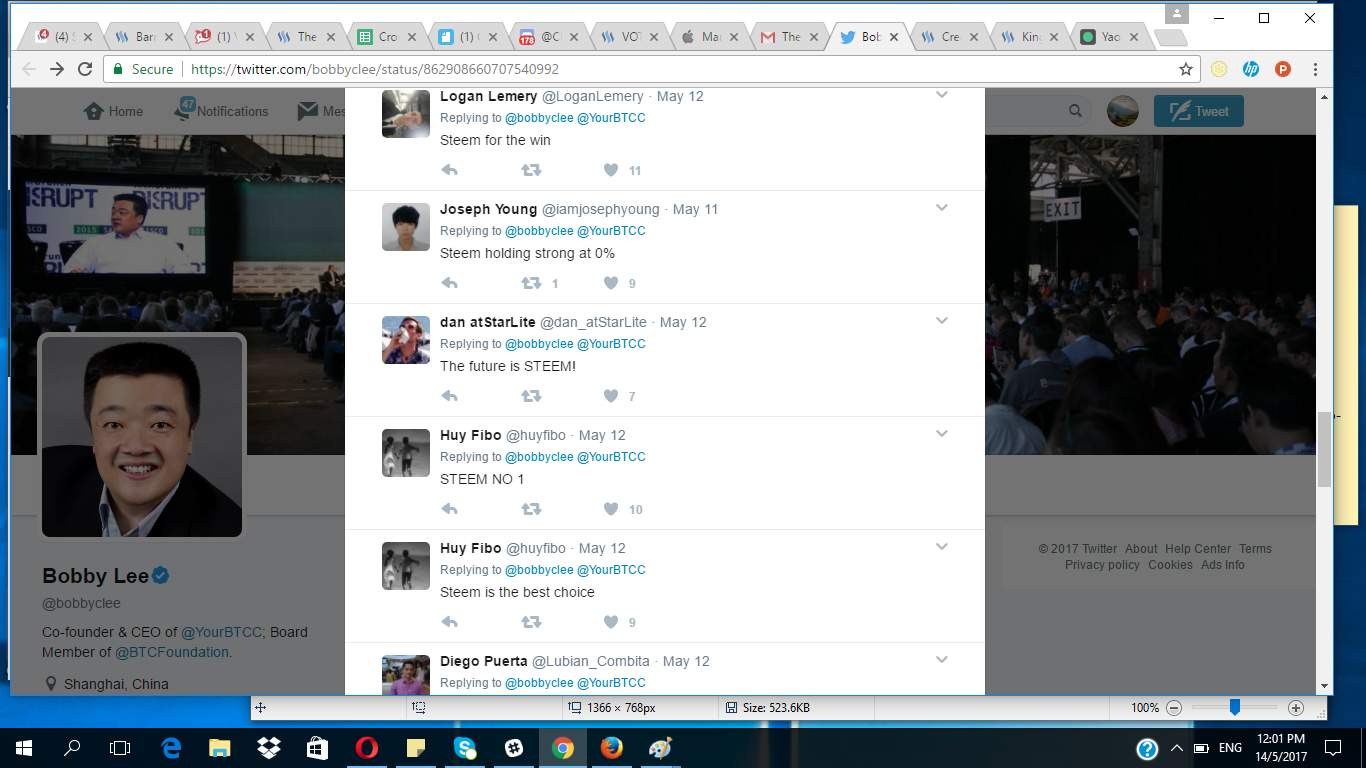Click the Chrome address bar URL

pos(374,69)
